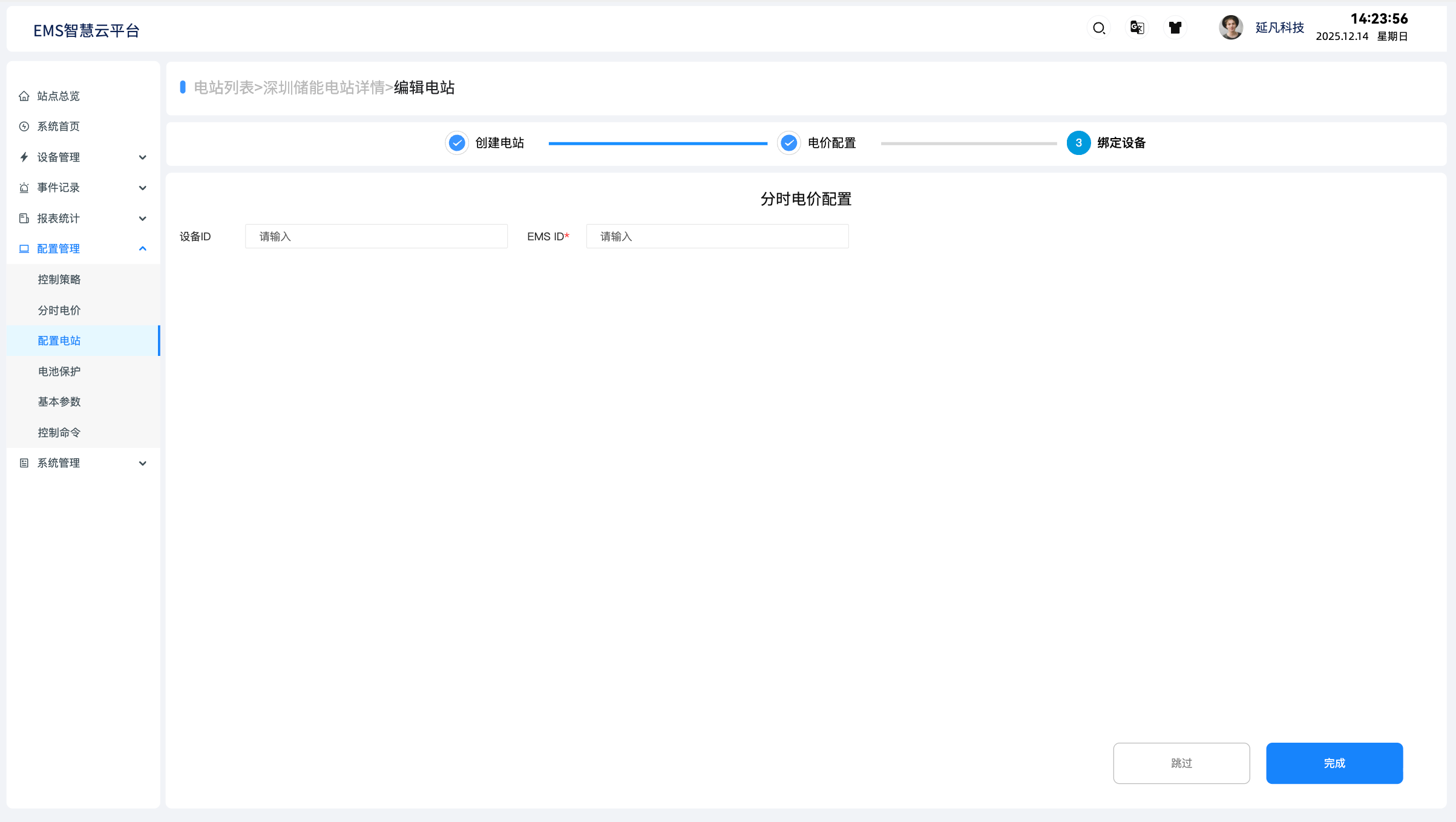Click the search magnifier icon in header
Image resolution: width=1456 pixels, height=822 pixels.
1099,28
